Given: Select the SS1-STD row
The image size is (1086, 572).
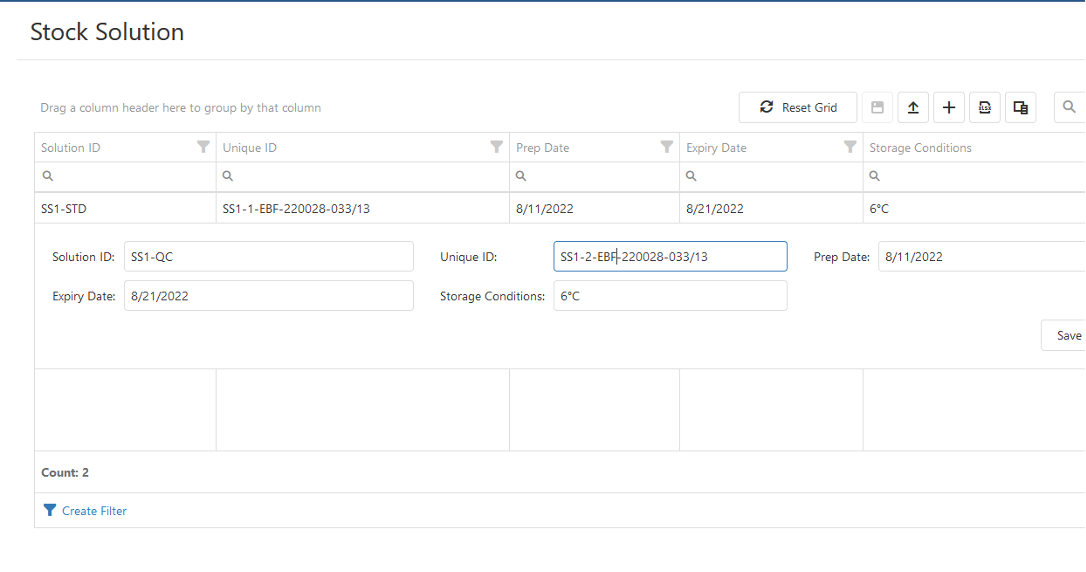Looking at the screenshot, I should [125, 209].
